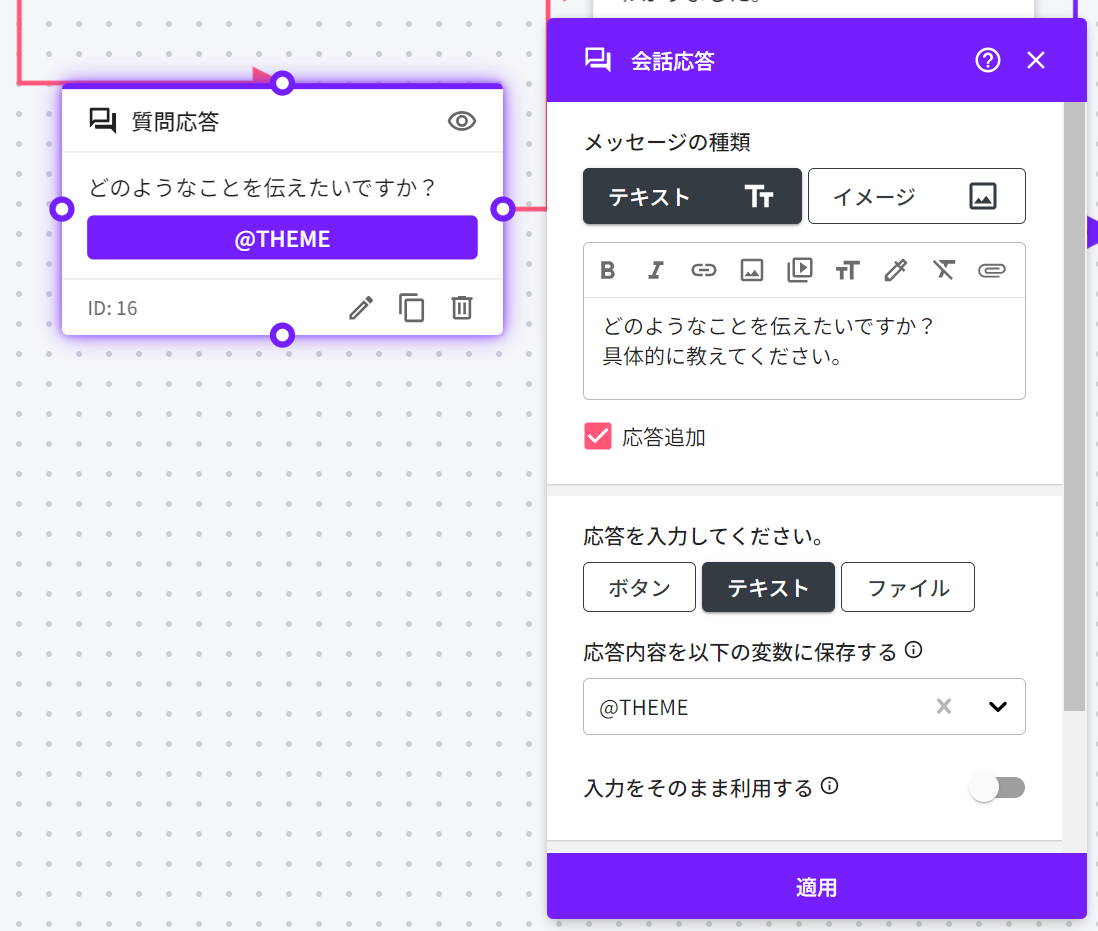Screen dimensions: 1098x931
Task: Click the insert video icon
Action: click(x=800, y=270)
